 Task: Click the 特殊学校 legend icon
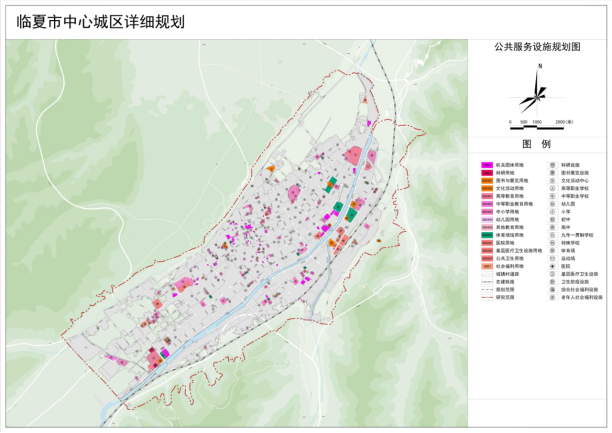point(552,242)
